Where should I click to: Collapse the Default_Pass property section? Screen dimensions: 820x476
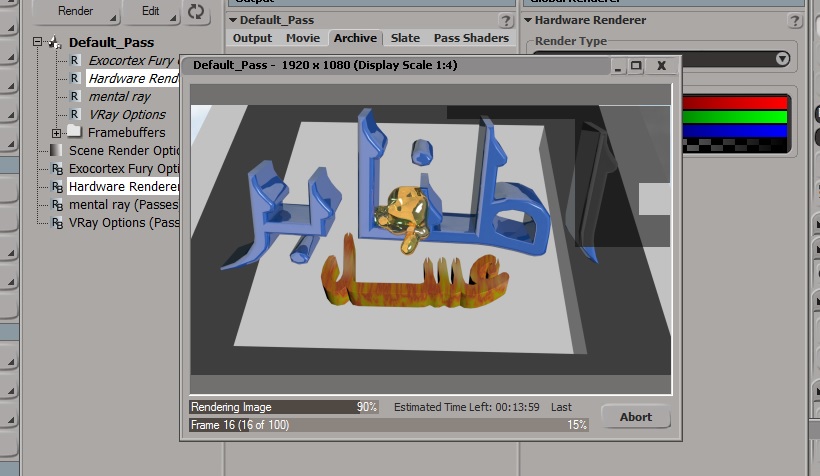coord(233,20)
